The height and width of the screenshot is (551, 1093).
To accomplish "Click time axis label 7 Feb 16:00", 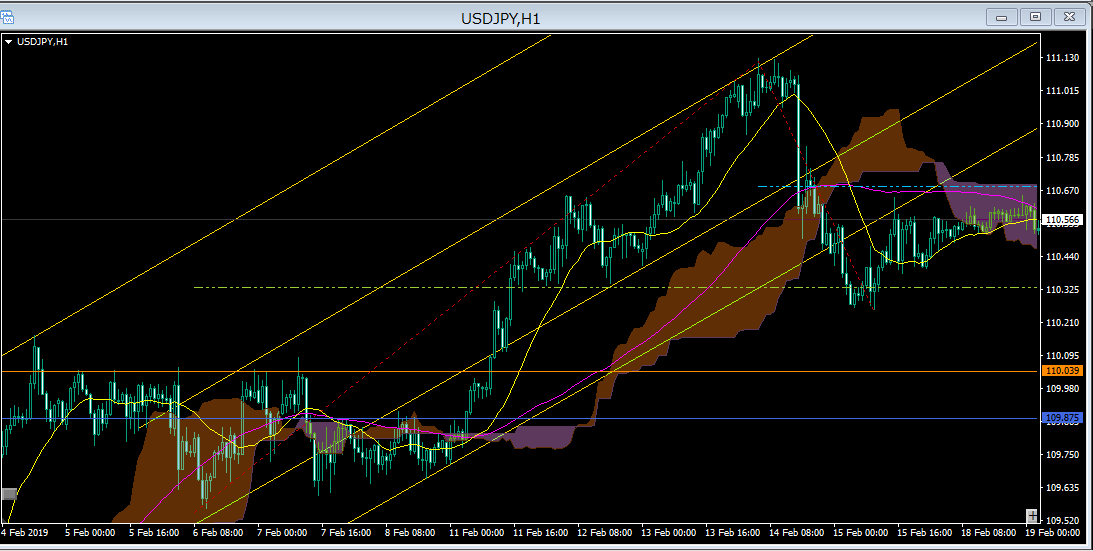I will [x=346, y=533].
